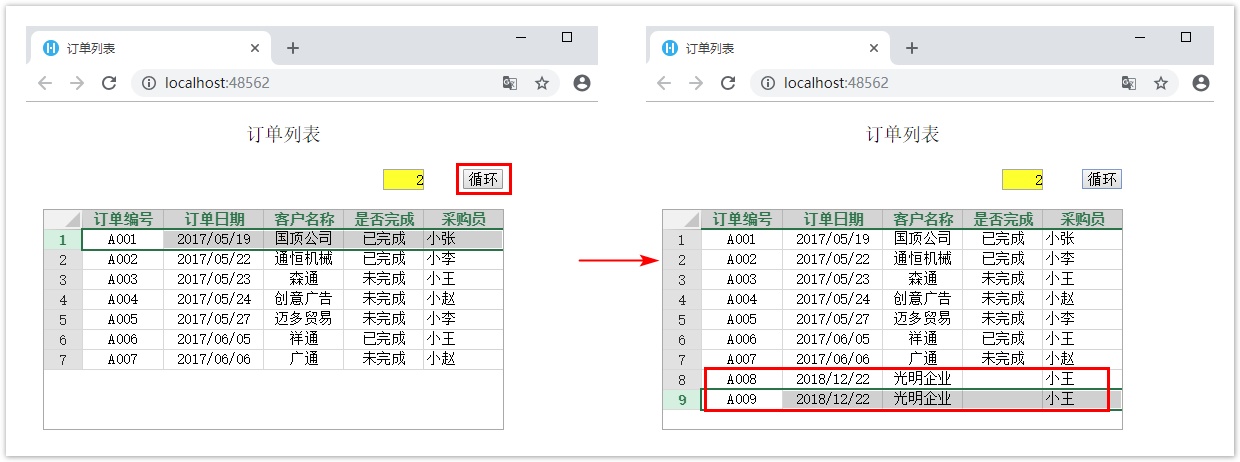
Task: Click cell A008 in right table
Action: (x=742, y=379)
